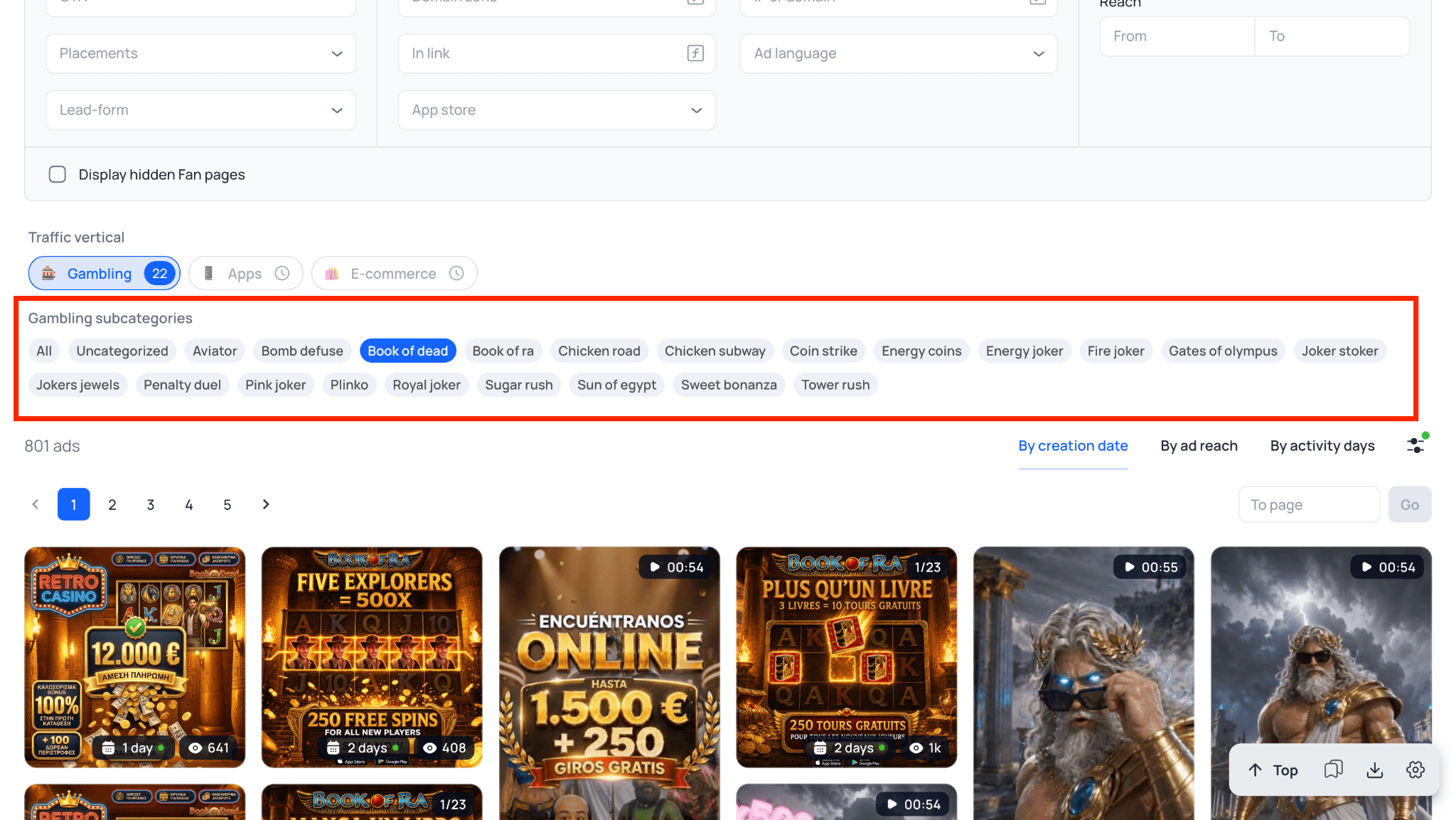Select the Penalty duel subcategory
Viewport: 1456px width, 820px height.
click(x=182, y=385)
